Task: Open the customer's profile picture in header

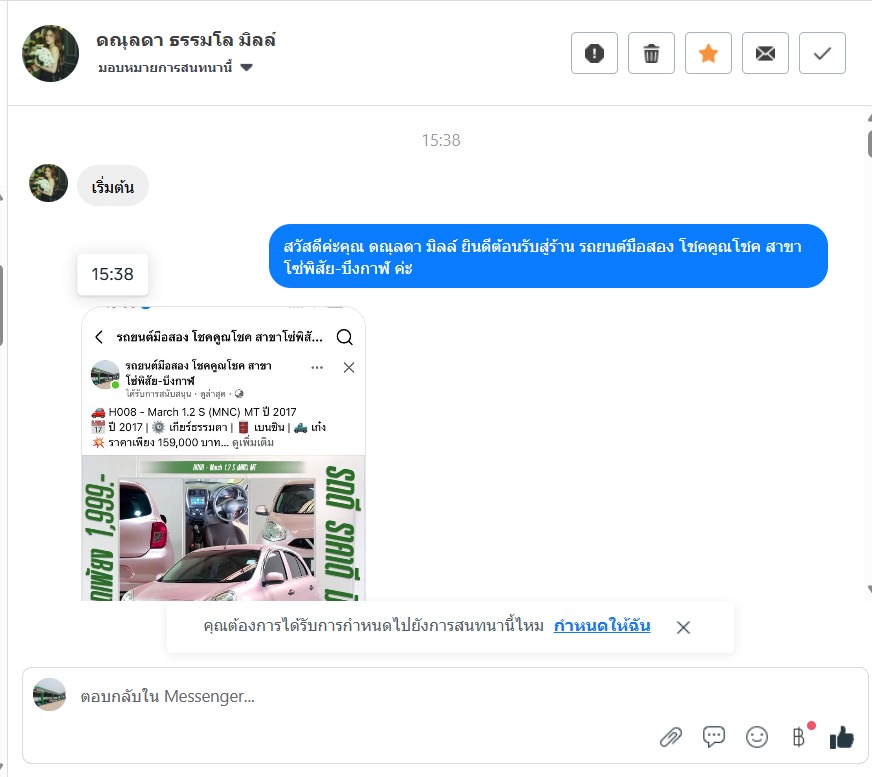Action: pyautogui.click(x=50, y=53)
